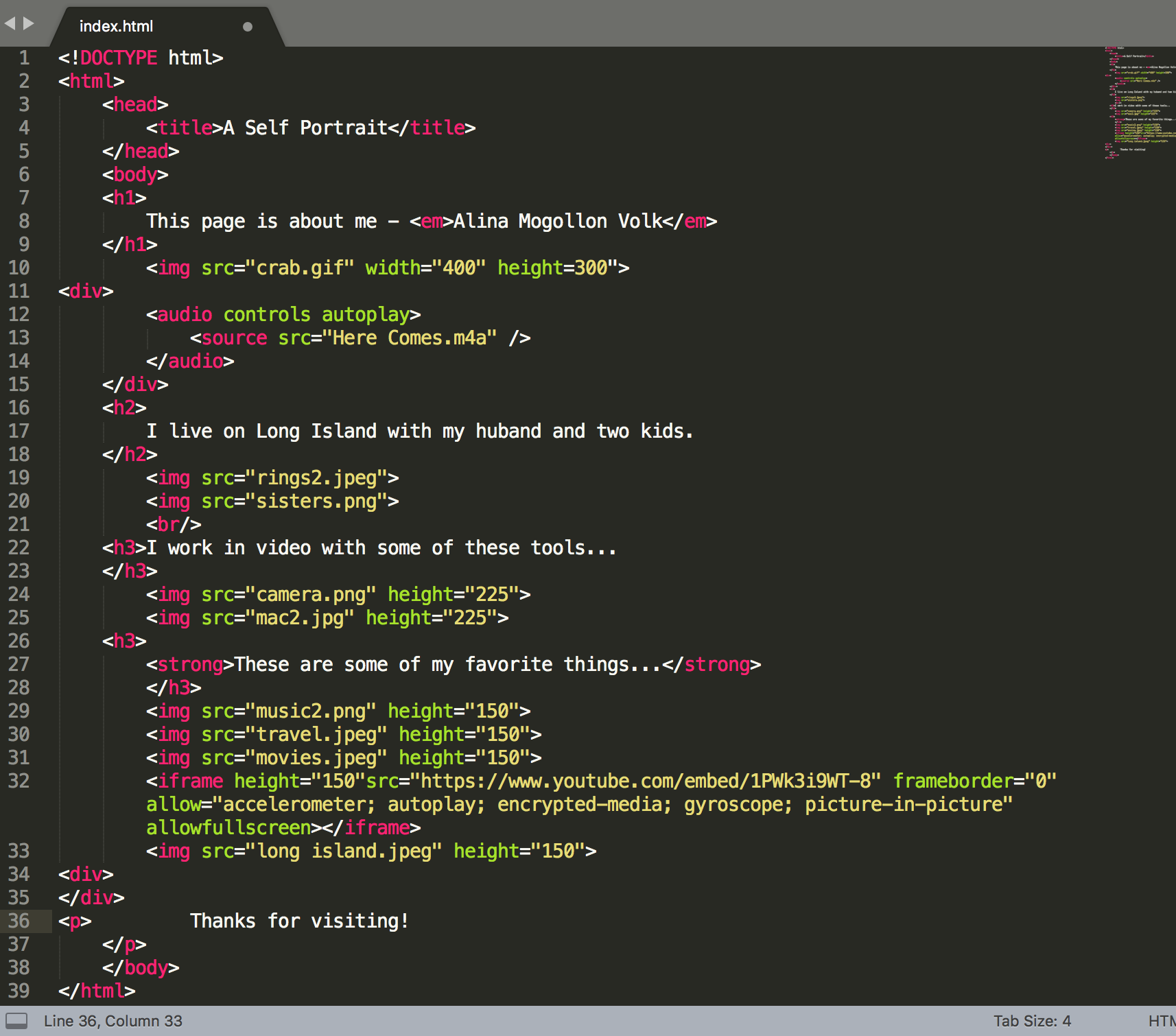Open the Tab Size: 4 menu
This screenshot has height=1036, width=1176.
(1032, 1021)
